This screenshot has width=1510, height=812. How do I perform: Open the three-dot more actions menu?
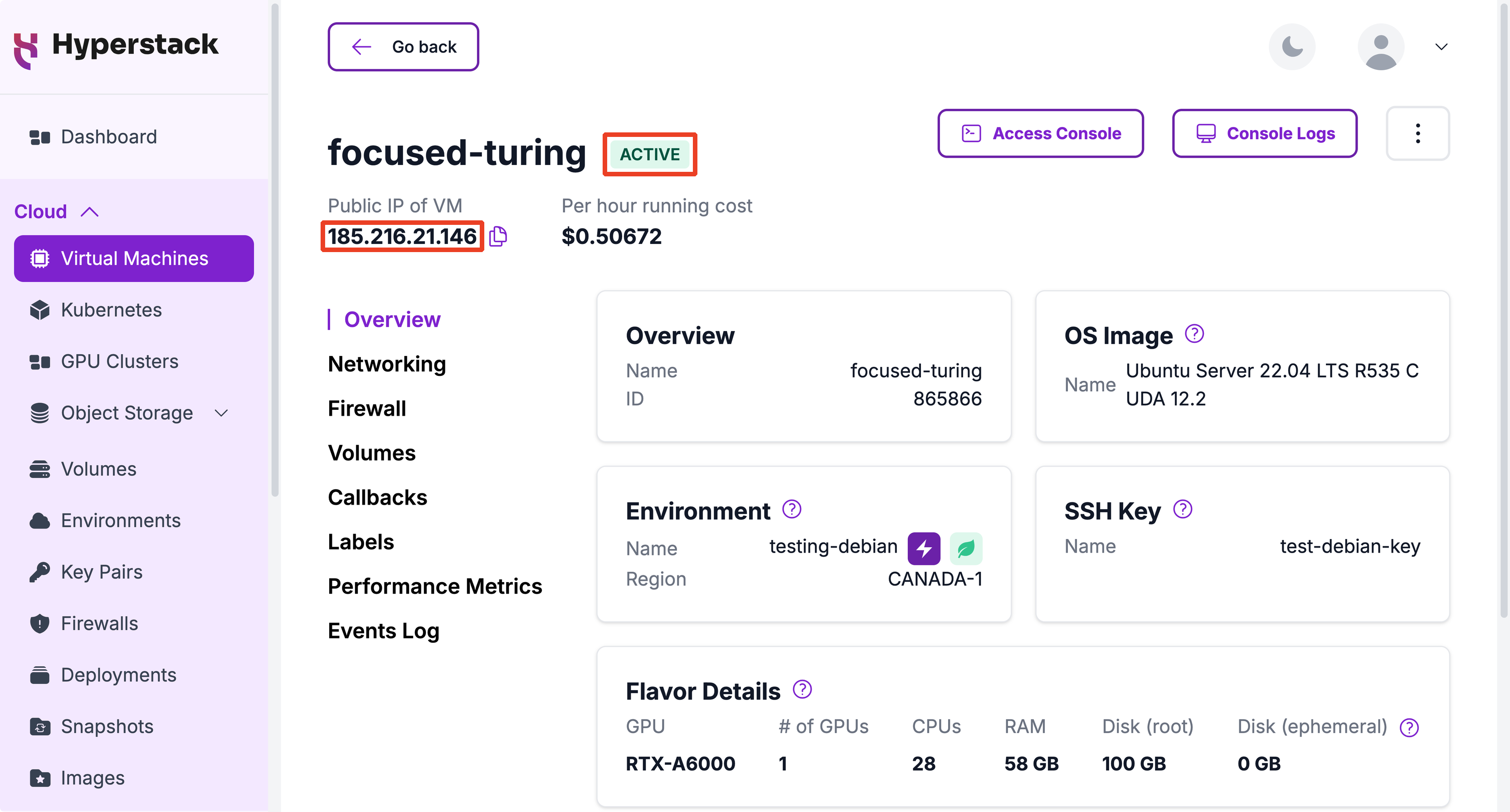click(x=1418, y=134)
